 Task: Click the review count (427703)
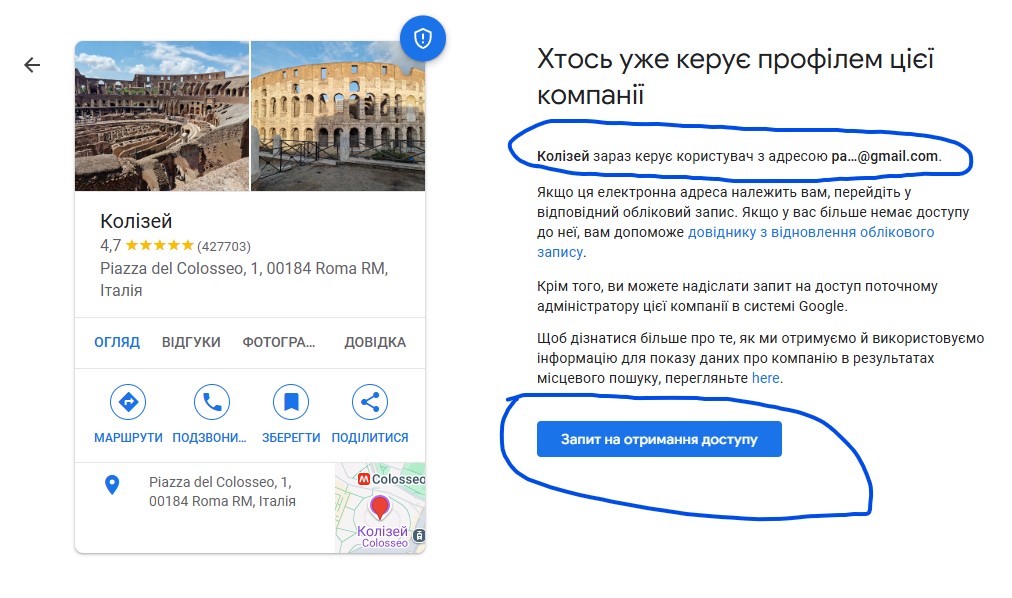[224, 246]
